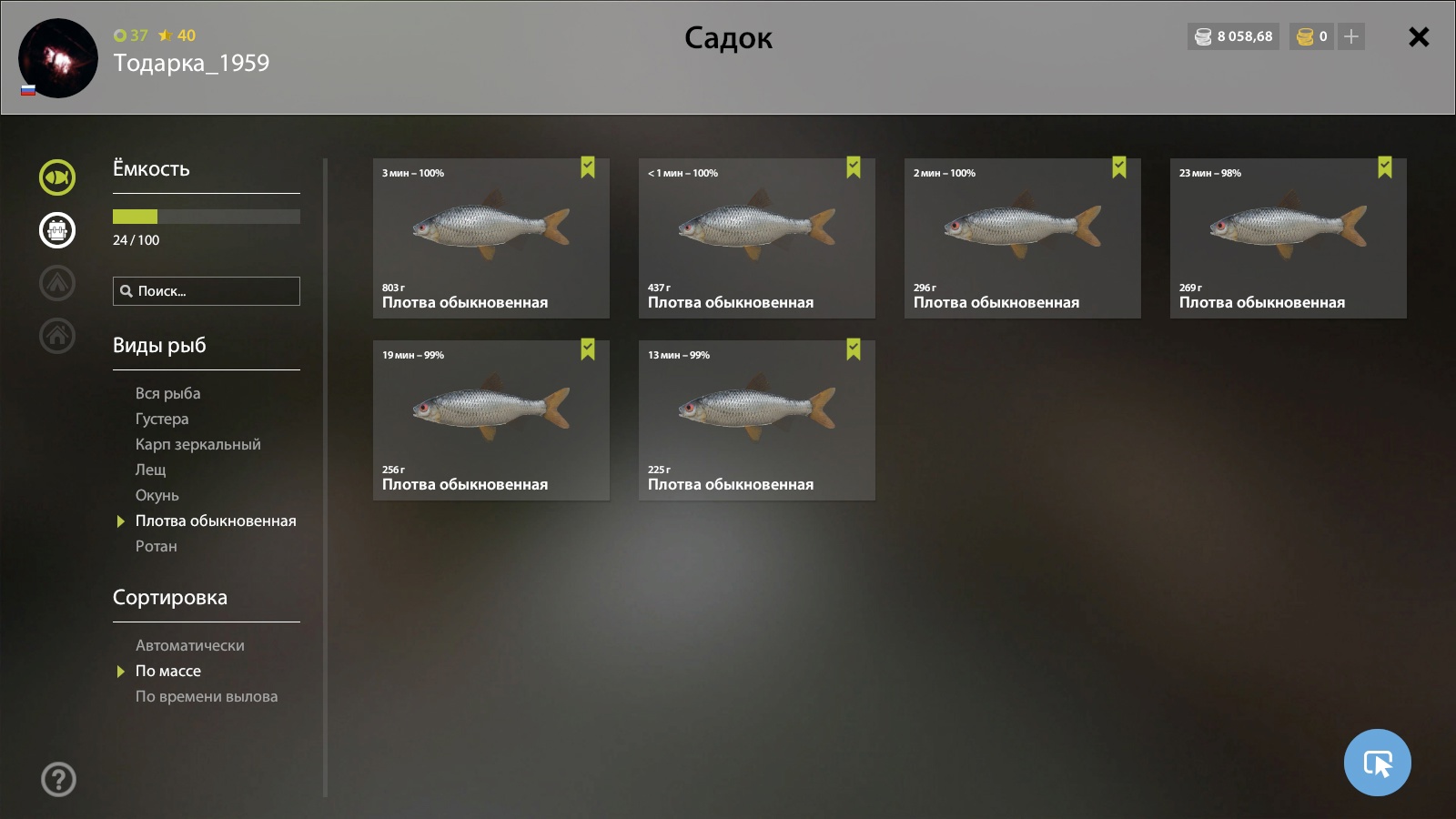The height and width of the screenshot is (819, 1456).
Task: Toggle bookmark on the 225 г roach
Action: click(x=854, y=349)
